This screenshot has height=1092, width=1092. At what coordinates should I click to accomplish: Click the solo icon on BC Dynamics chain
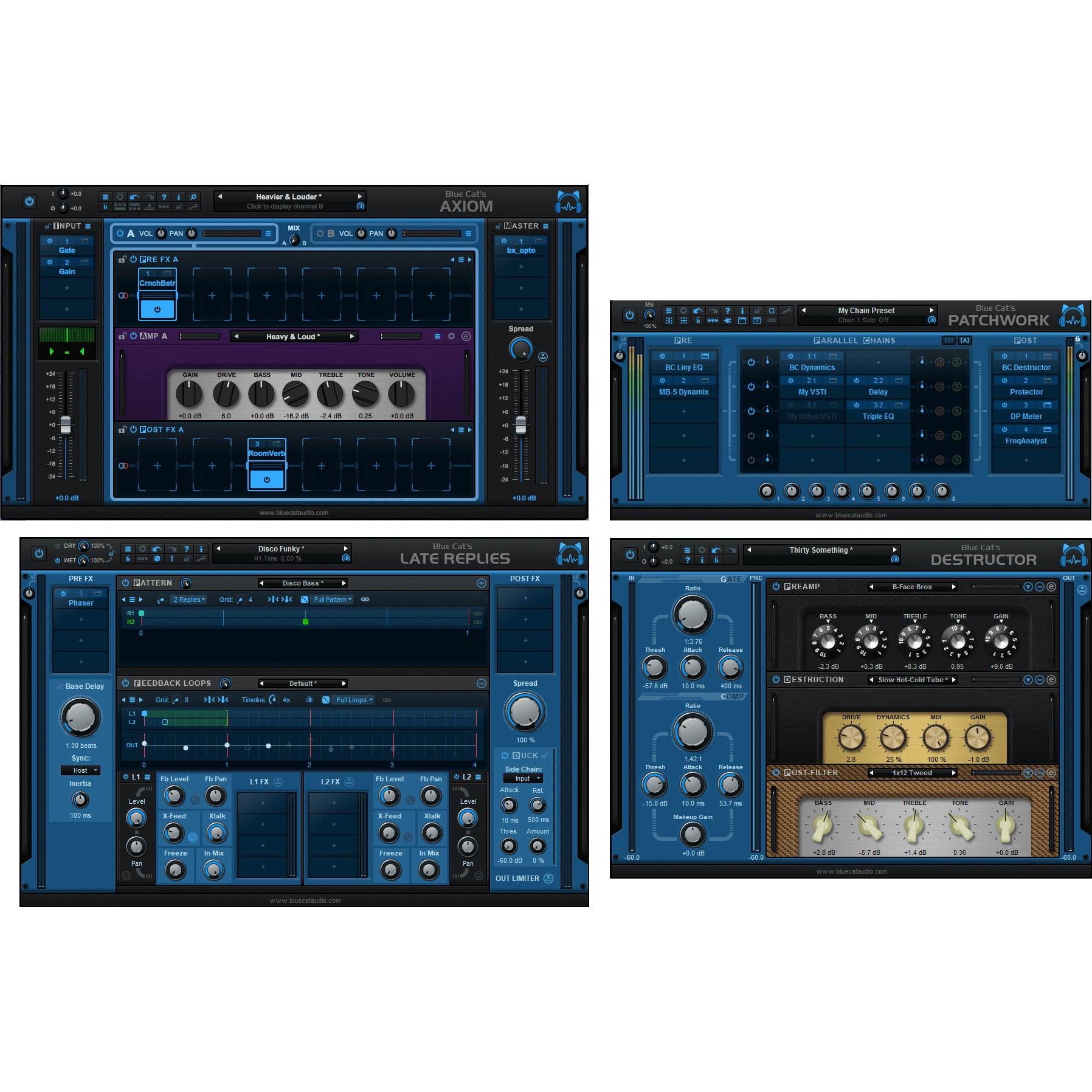point(956,362)
